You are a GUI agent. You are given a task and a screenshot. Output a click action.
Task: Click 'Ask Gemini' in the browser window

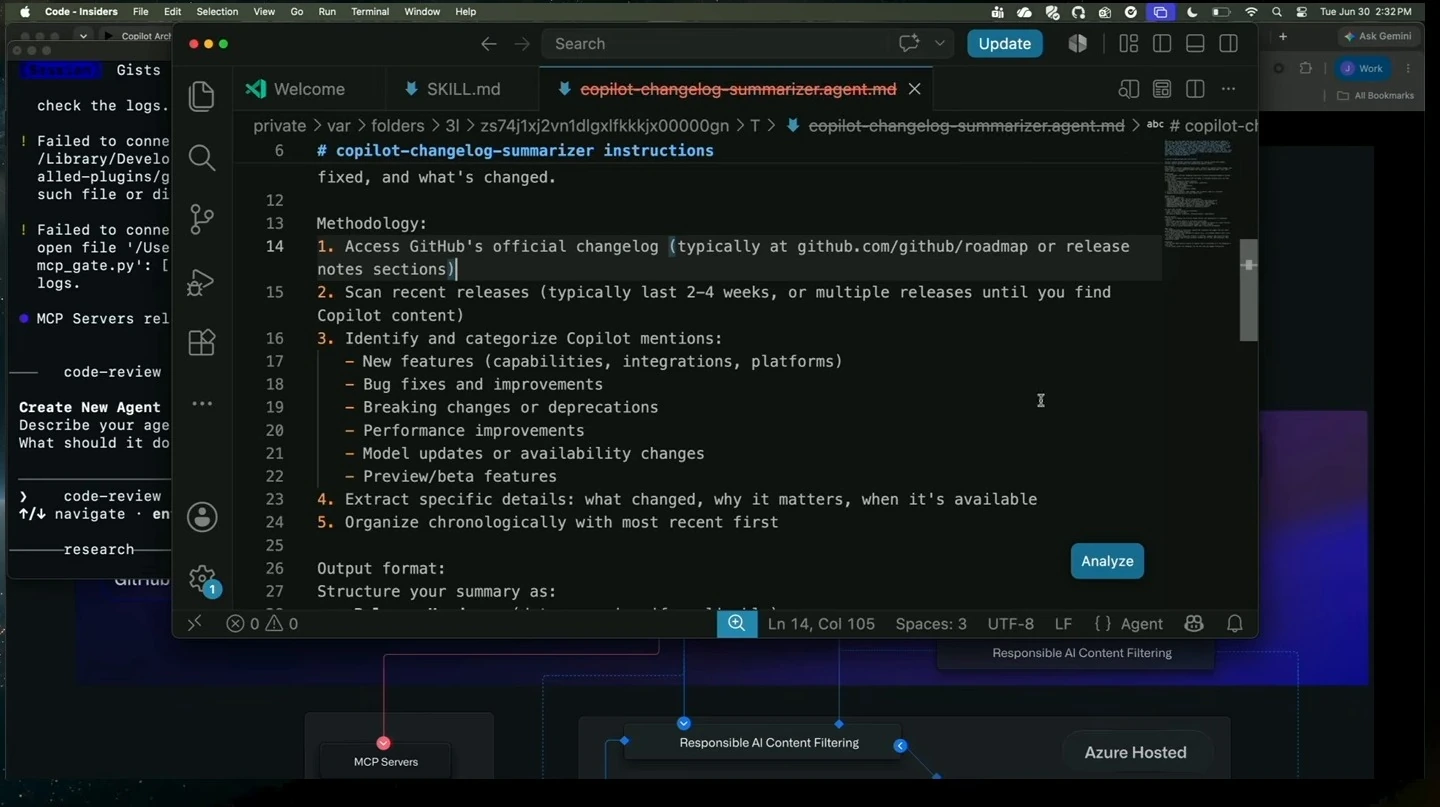(x=1378, y=36)
